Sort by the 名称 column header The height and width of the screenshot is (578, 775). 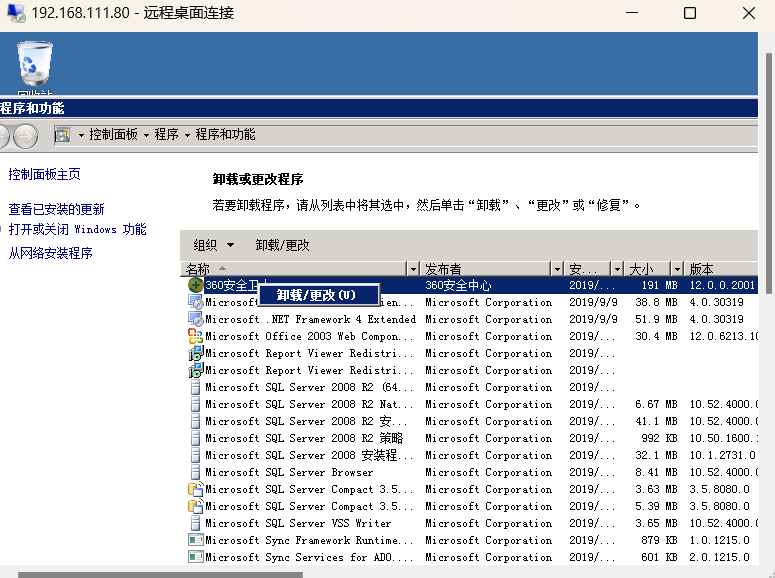point(293,269)
